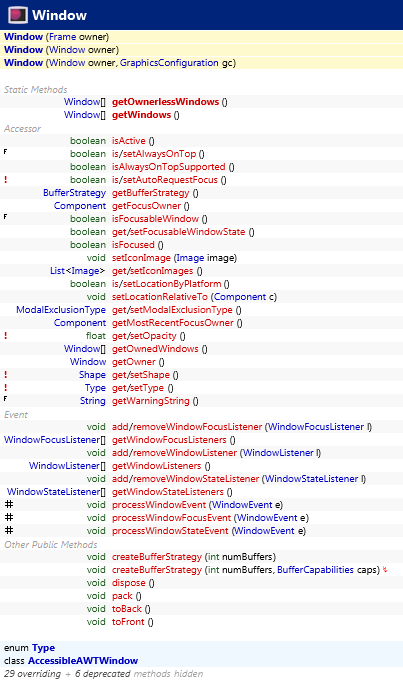Click the hash symbol beside processWindowEvent

[x=9, y=504]
